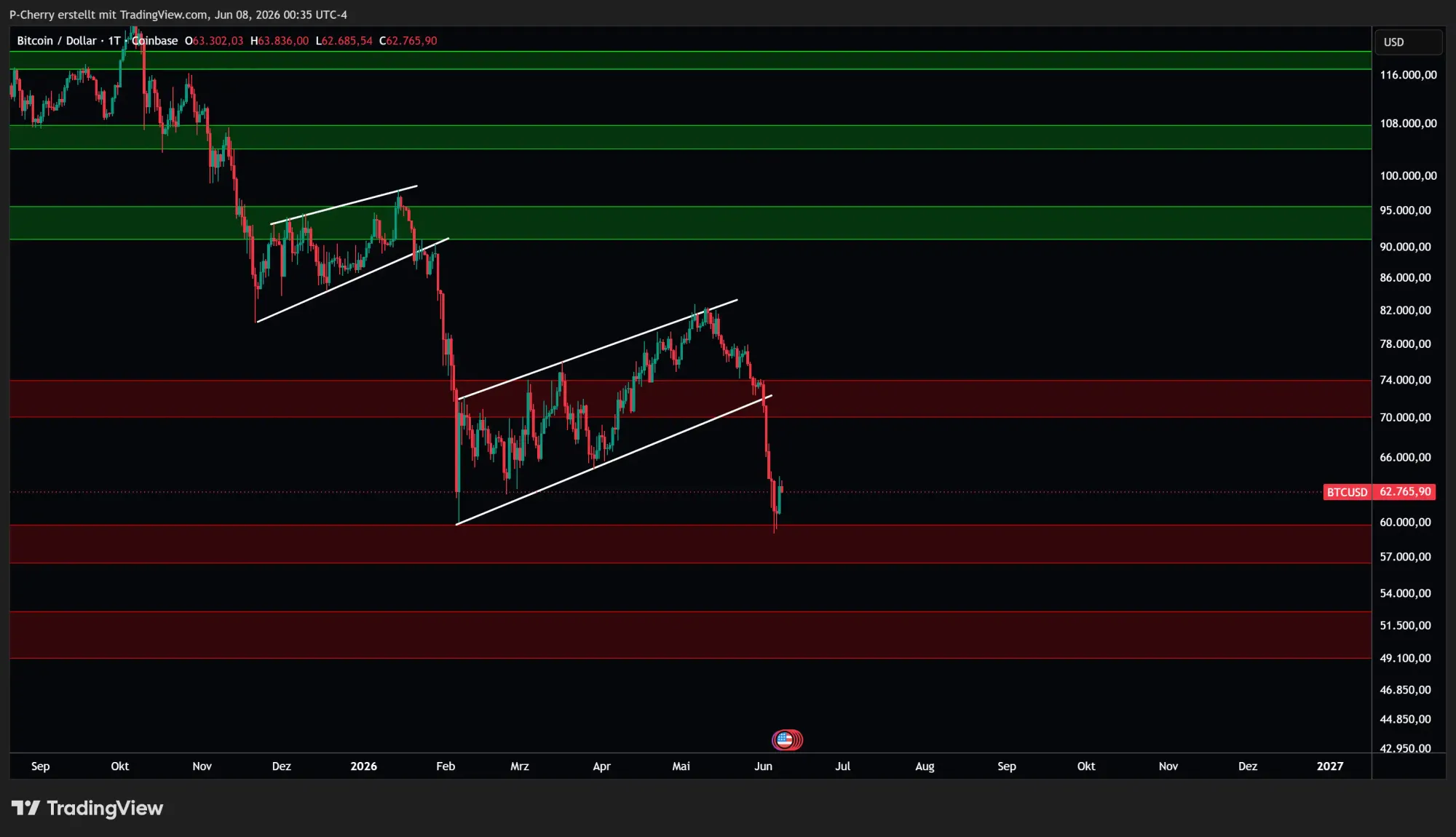Viewport: 1456px width, 837px height.
Task: Click the Aug label on time axis
Action: pos(925,766)
